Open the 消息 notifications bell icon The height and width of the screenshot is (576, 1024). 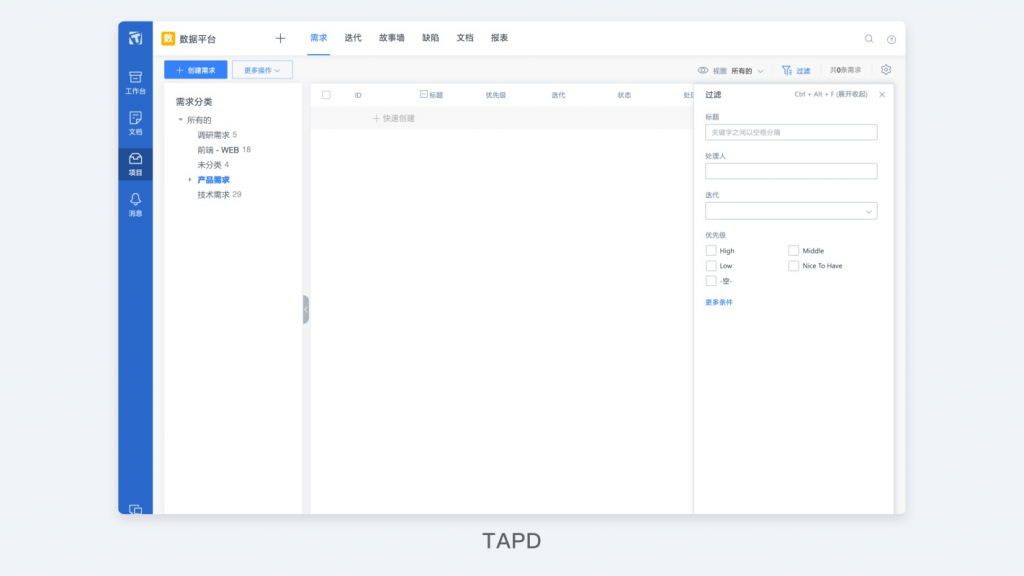pyautogui.click(x=135, y=205)
